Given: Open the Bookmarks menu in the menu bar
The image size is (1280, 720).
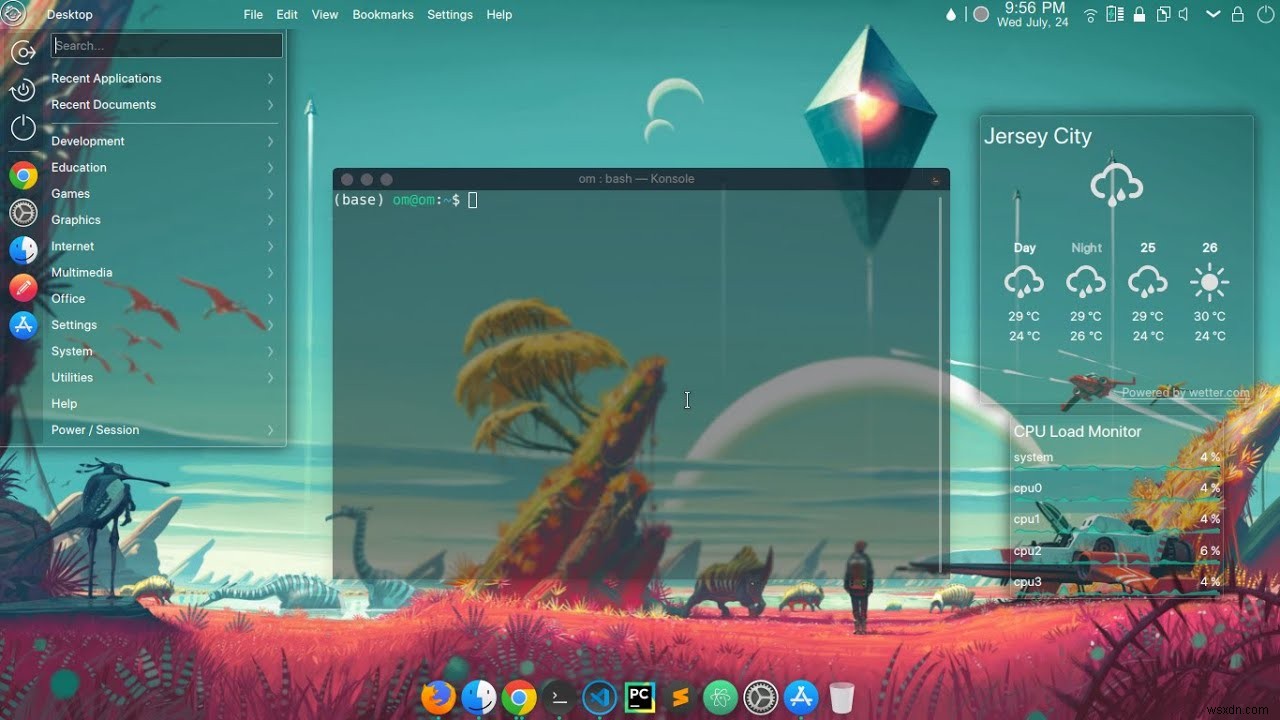Looking at the screenshot, I should 383,14.
